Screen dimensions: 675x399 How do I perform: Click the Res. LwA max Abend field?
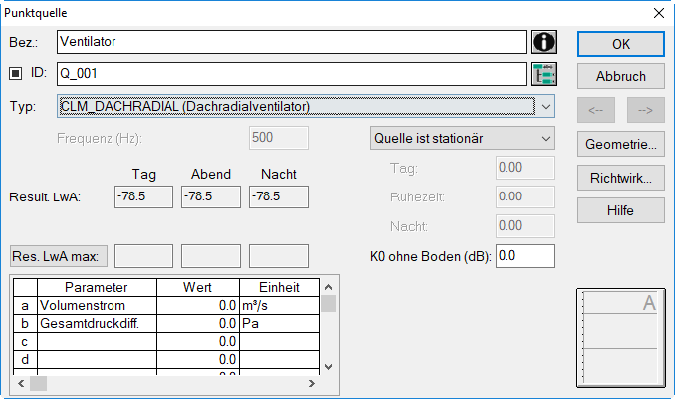pos(211,256)
